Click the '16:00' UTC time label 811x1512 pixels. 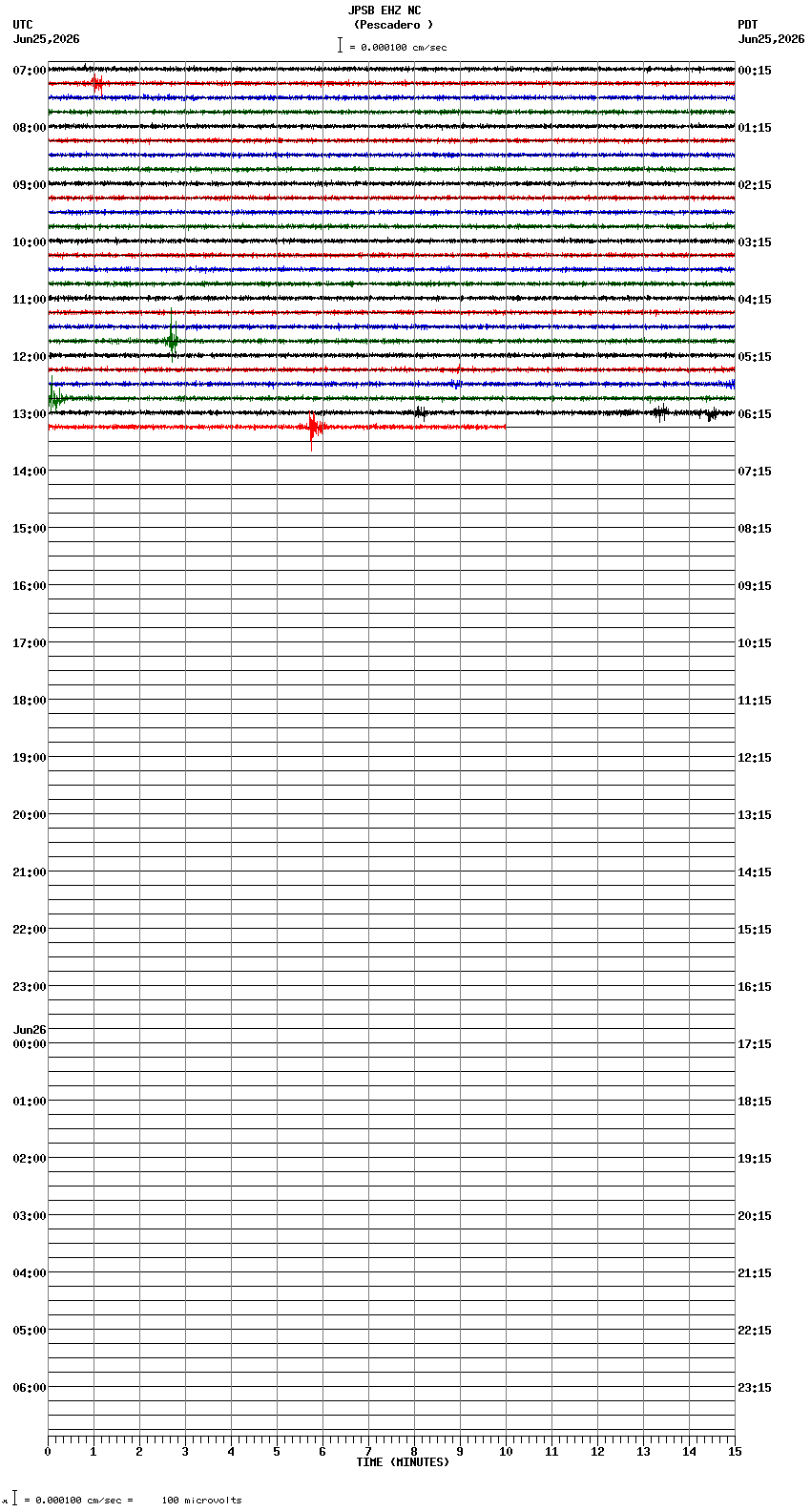tap(30, 586)
